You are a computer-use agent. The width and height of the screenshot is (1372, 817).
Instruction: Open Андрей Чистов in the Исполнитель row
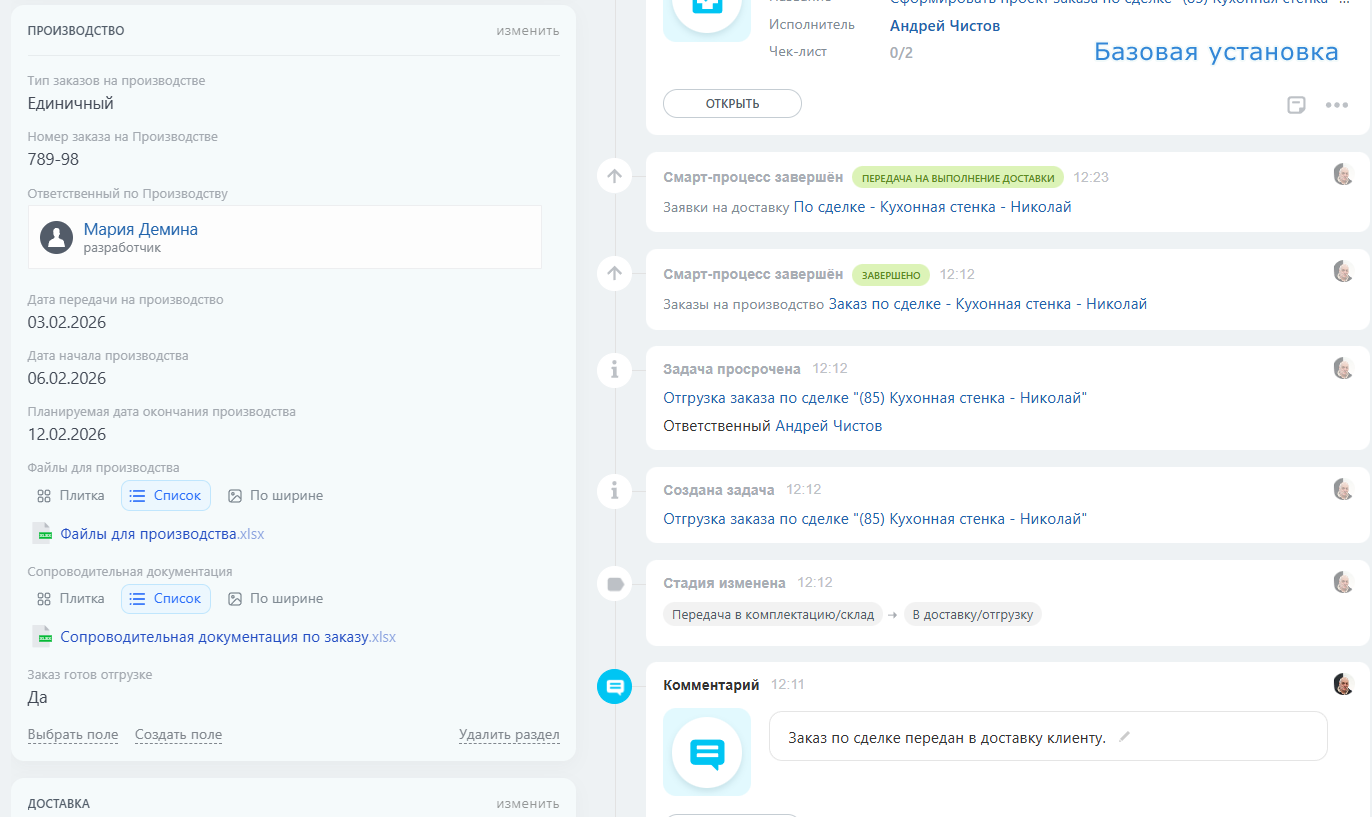(945, 26)
